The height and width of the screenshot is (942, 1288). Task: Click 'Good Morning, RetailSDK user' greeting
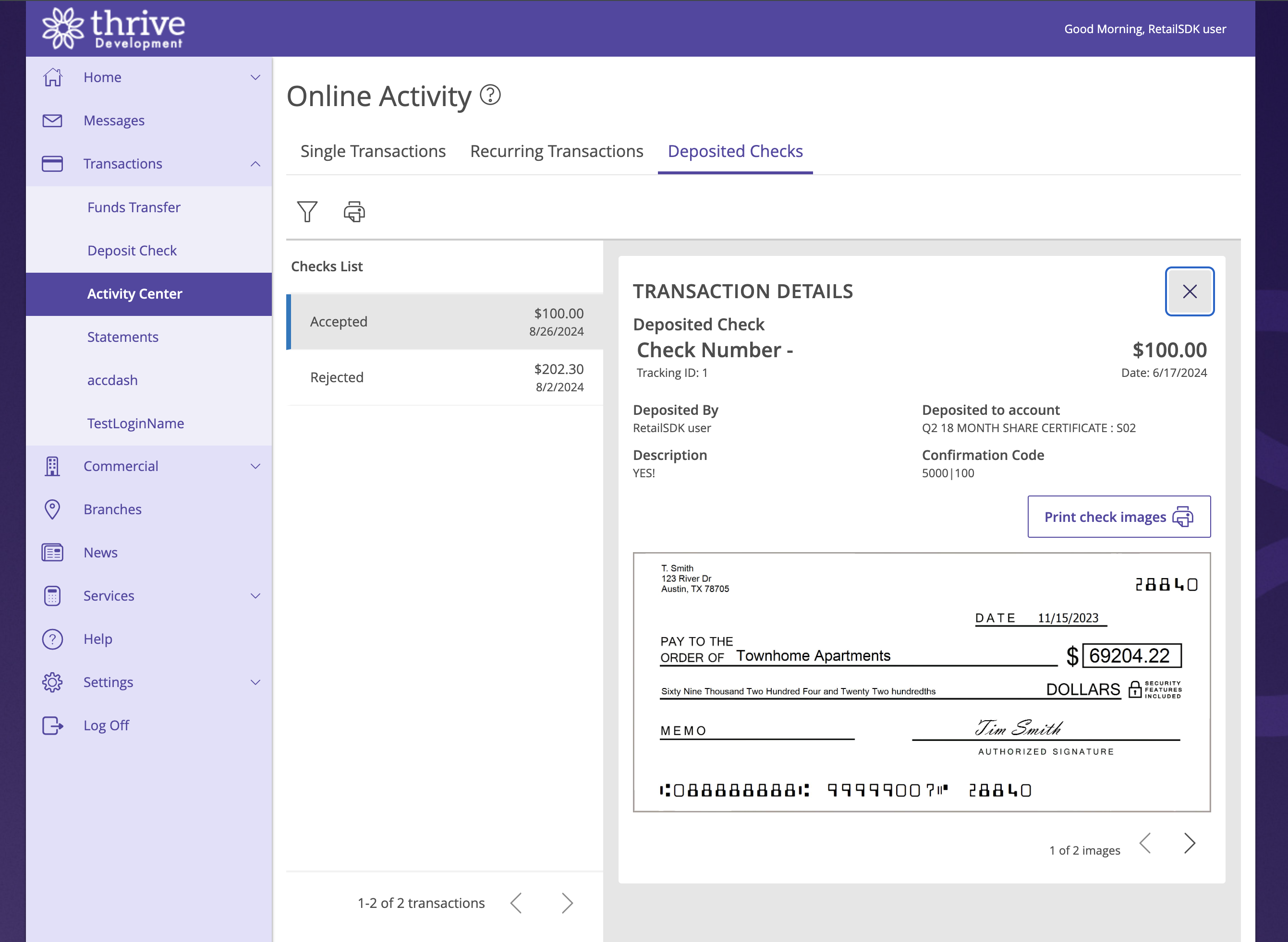1145,29
